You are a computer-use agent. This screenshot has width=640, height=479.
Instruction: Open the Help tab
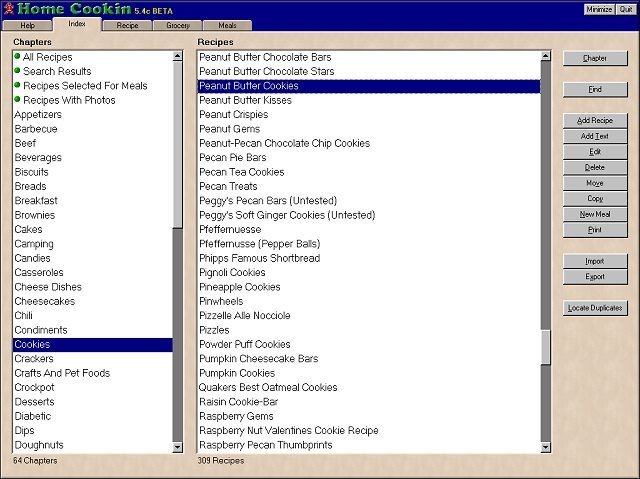(27, 25)
